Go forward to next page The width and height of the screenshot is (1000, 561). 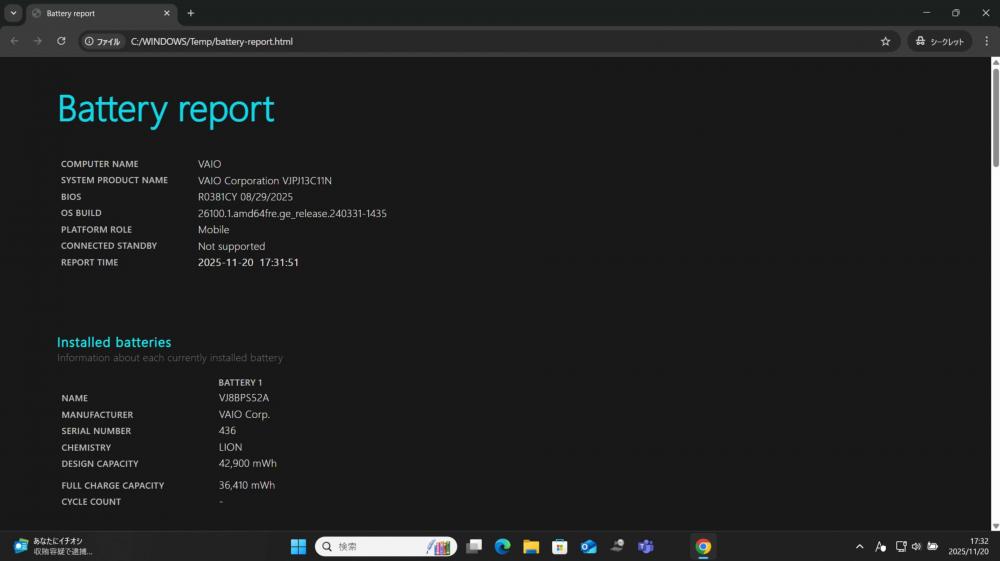pyautogui.click(x=38, y=41)
